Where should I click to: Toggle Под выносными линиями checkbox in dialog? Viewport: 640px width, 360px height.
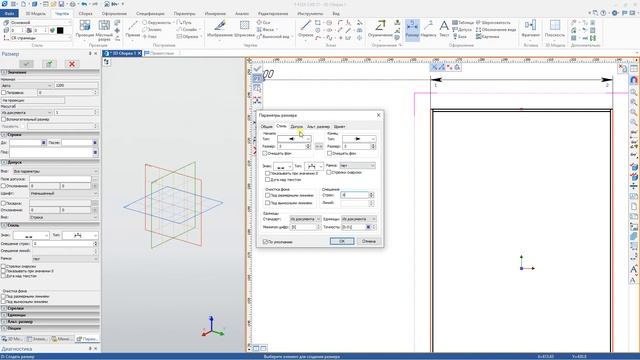pyautogui.click(x=267, y=203)
